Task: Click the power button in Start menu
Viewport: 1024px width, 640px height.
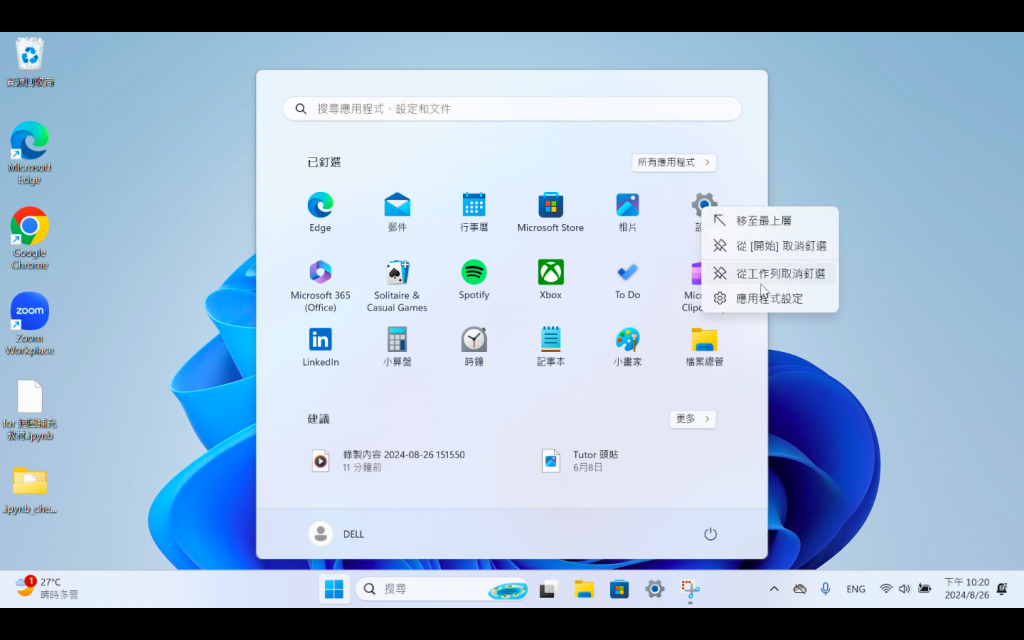Action: [x=710, y=534]
